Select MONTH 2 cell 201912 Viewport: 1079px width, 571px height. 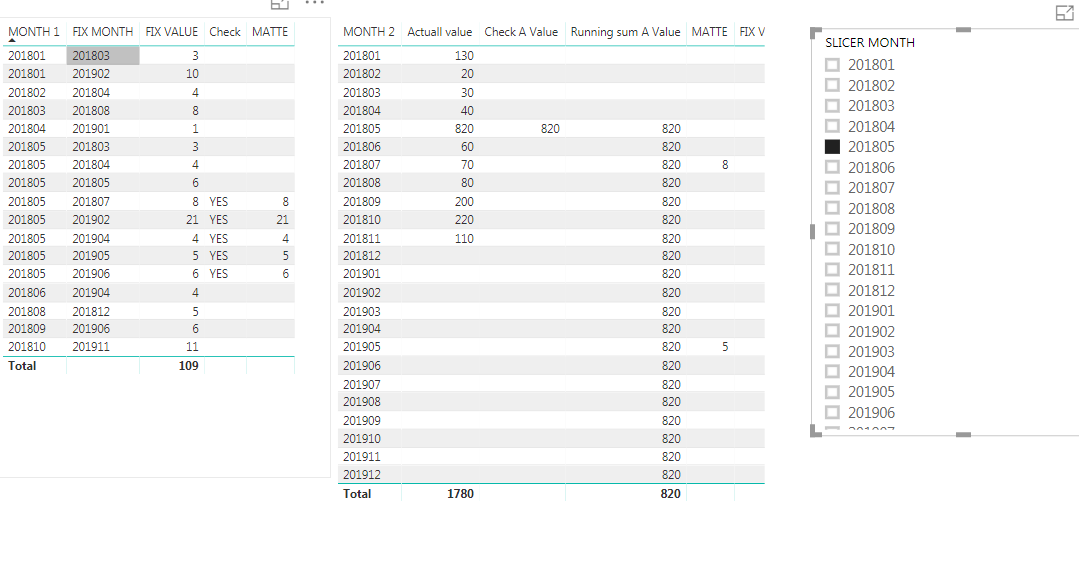(362, 475)
